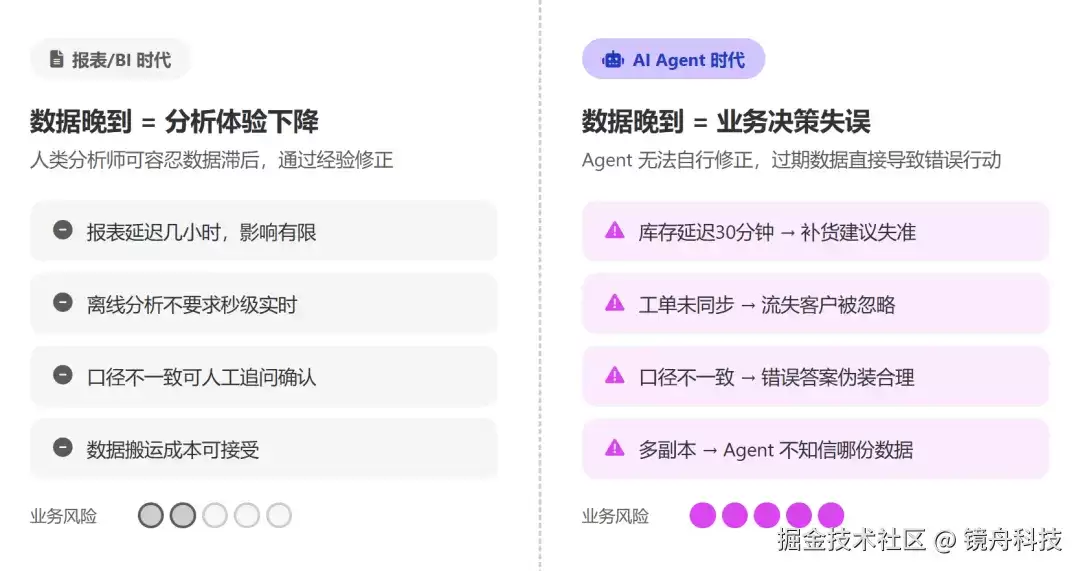This screenshot has width=1080, height=571.
Task: Click warning triangle beside 口径不一致 错误答案
Action: click(614, 375)
